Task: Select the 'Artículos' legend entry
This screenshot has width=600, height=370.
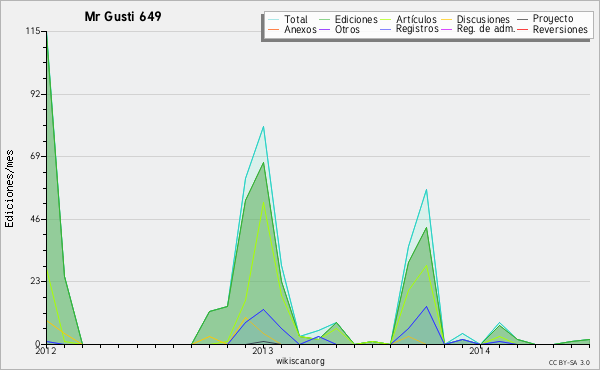Action: pyautogui.click(x=416, y=19)
